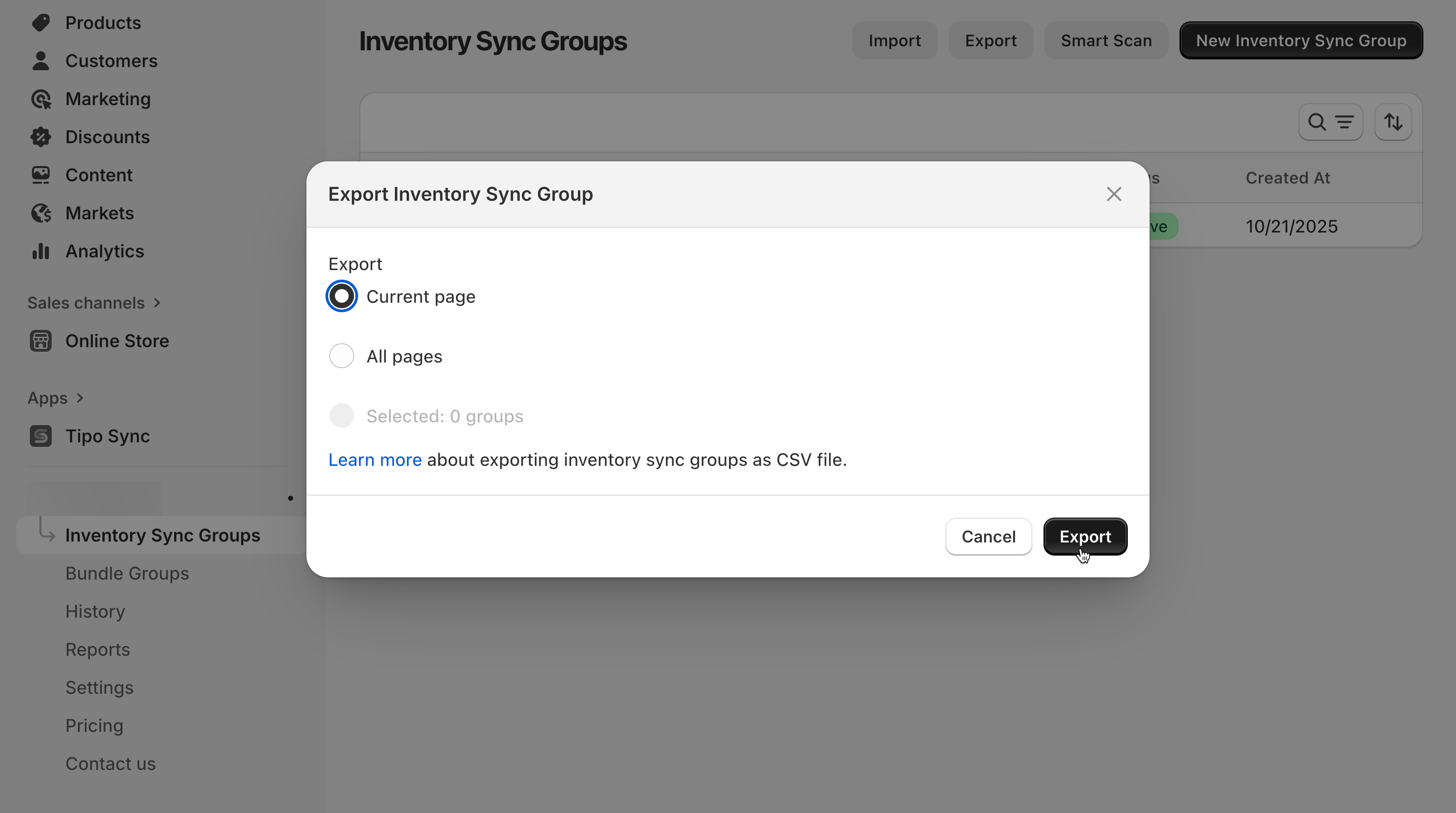Viewport: 1456px width, 813px height.
Task: Close the Export Inventory Sync Group dialog
Action: pos(1113,194)
